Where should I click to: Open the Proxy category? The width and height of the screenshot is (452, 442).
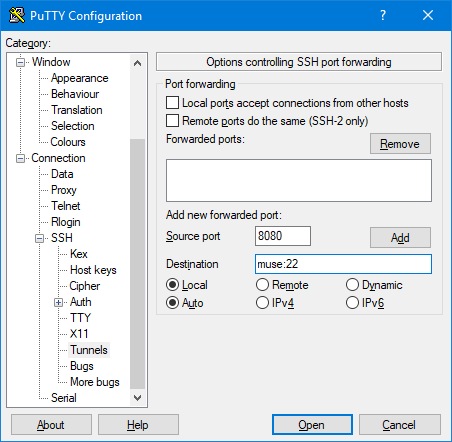pos(64,190)
